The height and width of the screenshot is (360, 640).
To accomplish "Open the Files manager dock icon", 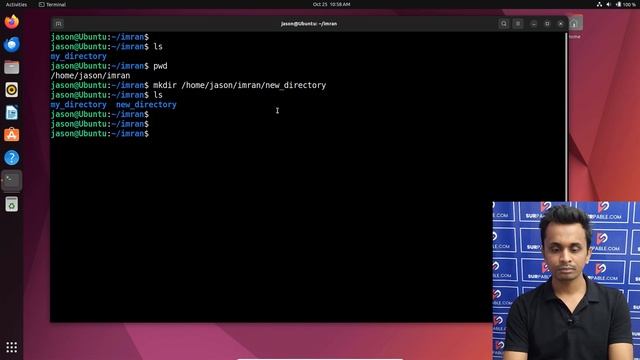I will (x=11, y=67).
